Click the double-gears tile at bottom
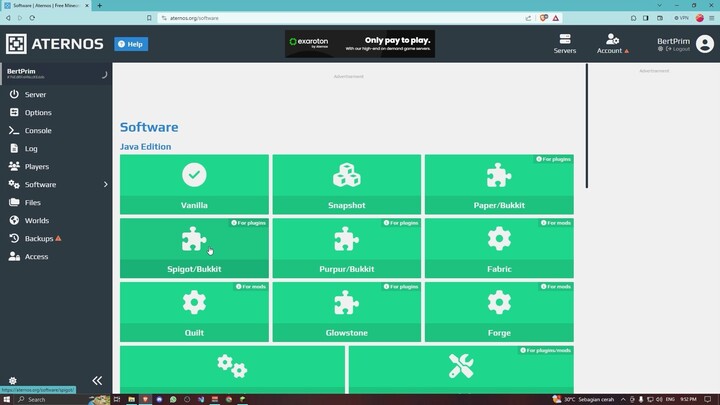The width and height of the screenshot is (720, 405). coord(232,370)
